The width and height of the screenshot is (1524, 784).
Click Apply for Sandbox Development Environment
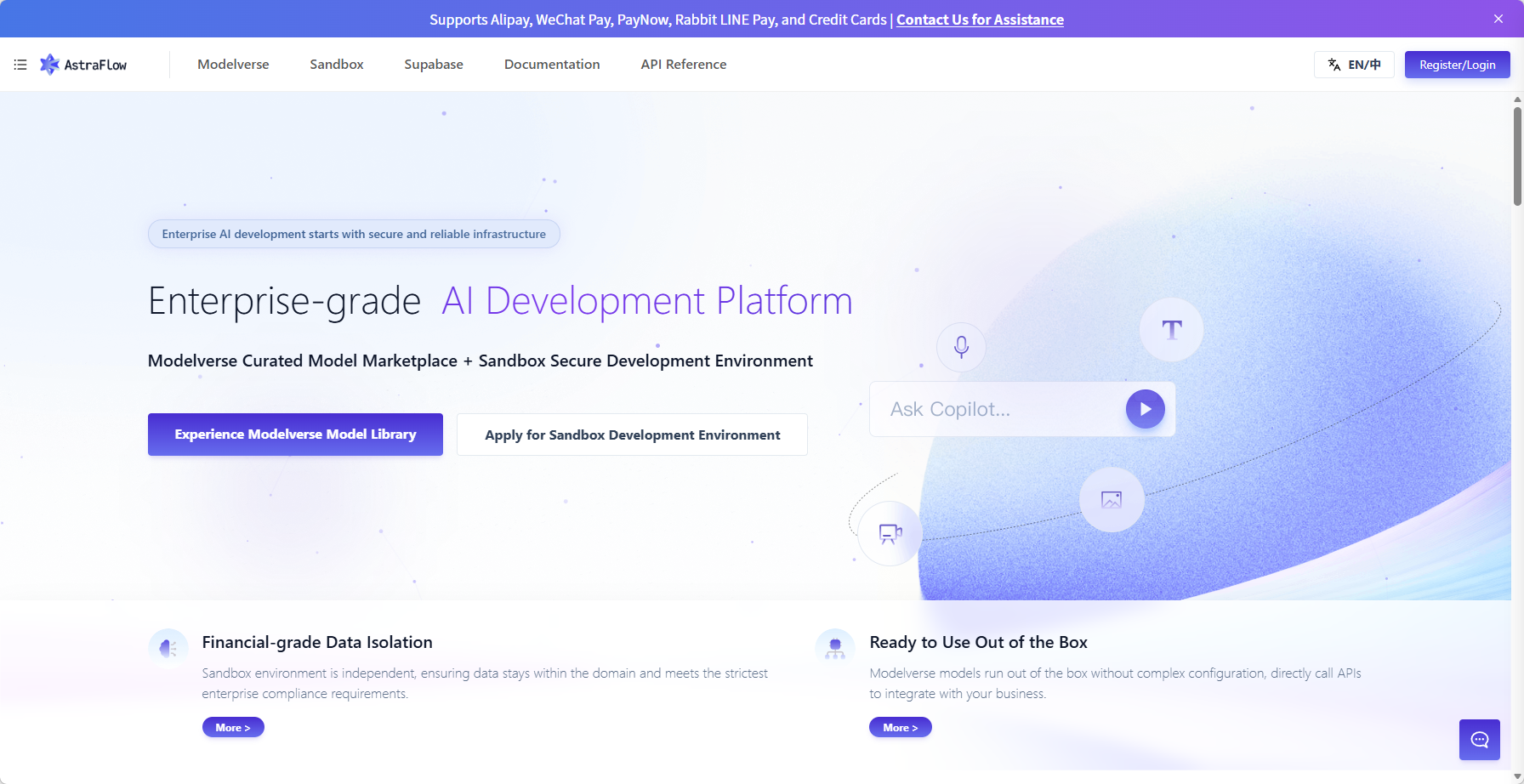tap(632, 435)
